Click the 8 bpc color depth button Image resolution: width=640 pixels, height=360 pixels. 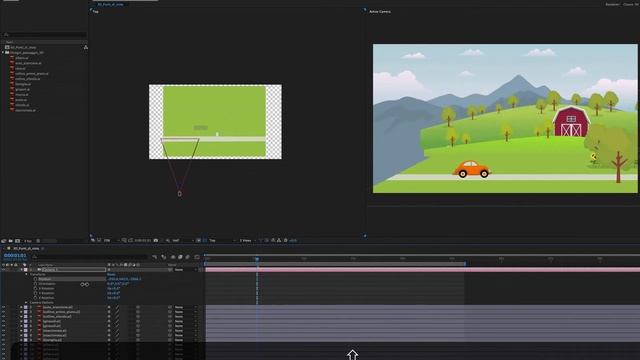28,241
